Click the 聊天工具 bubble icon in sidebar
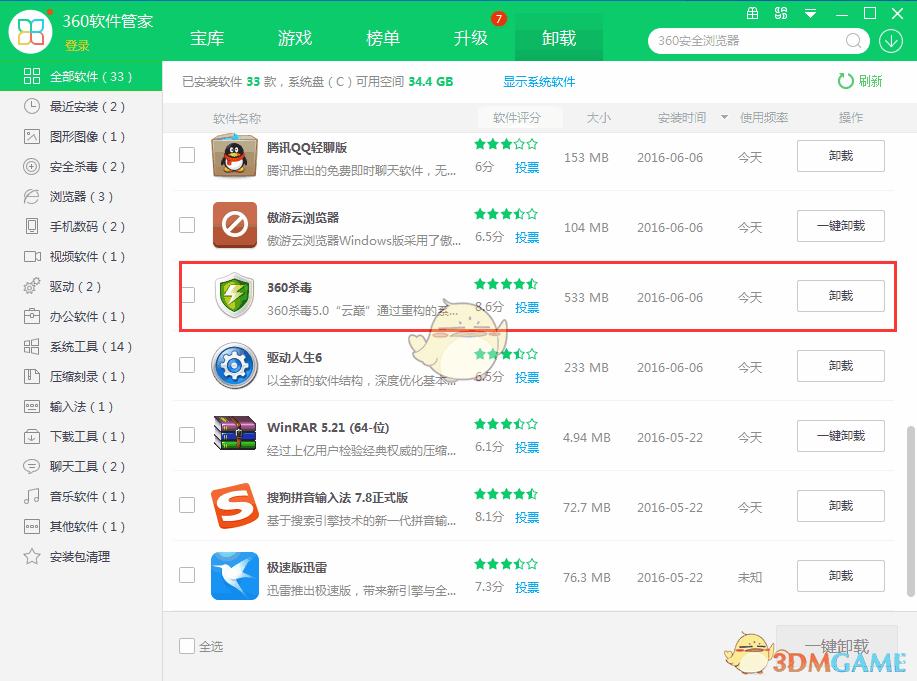Screen dimensions: 917x681 (32, 466)
